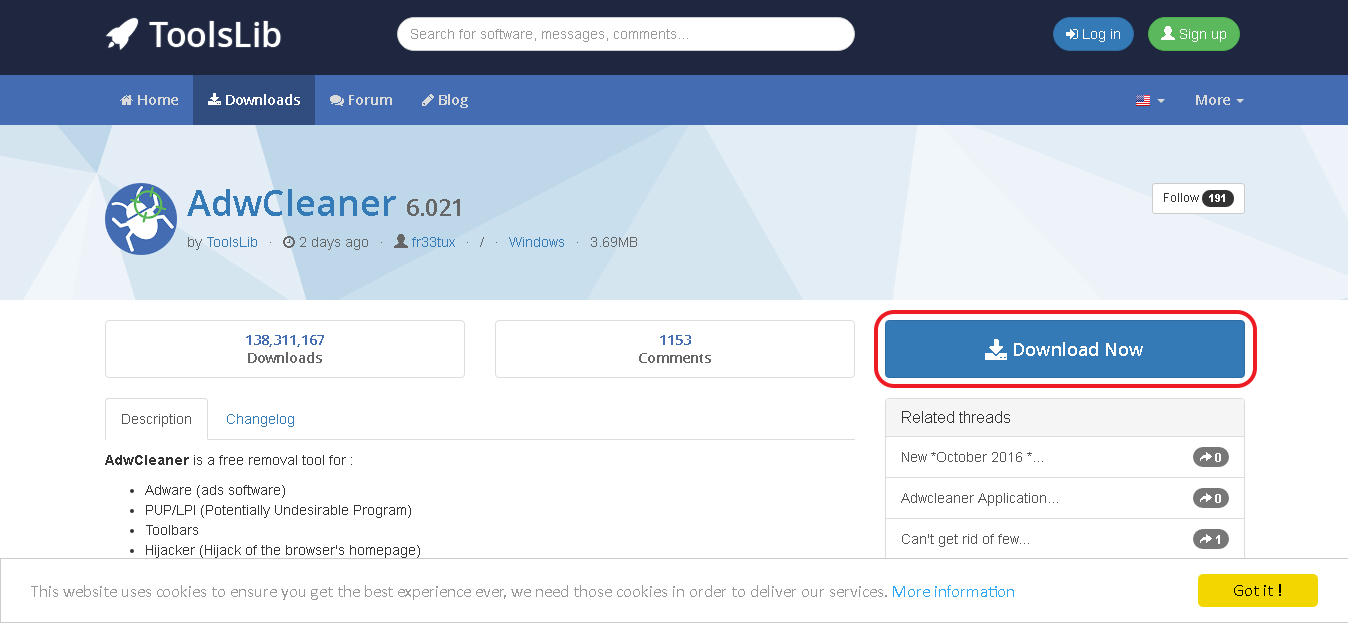
Task: Click the AdwCleaner bug application icon
Action: coord(141,219)
